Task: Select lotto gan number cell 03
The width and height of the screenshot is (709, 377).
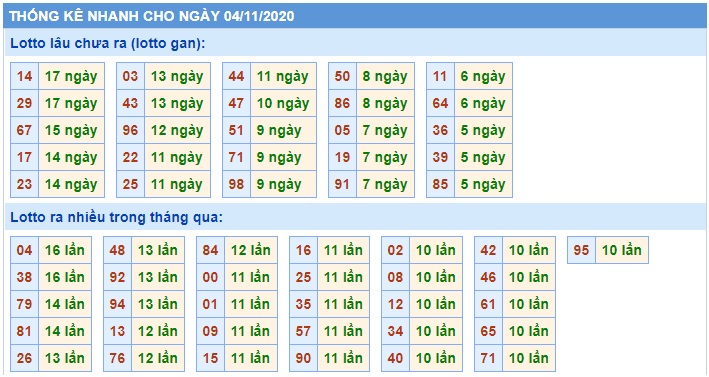Action: 130,76
